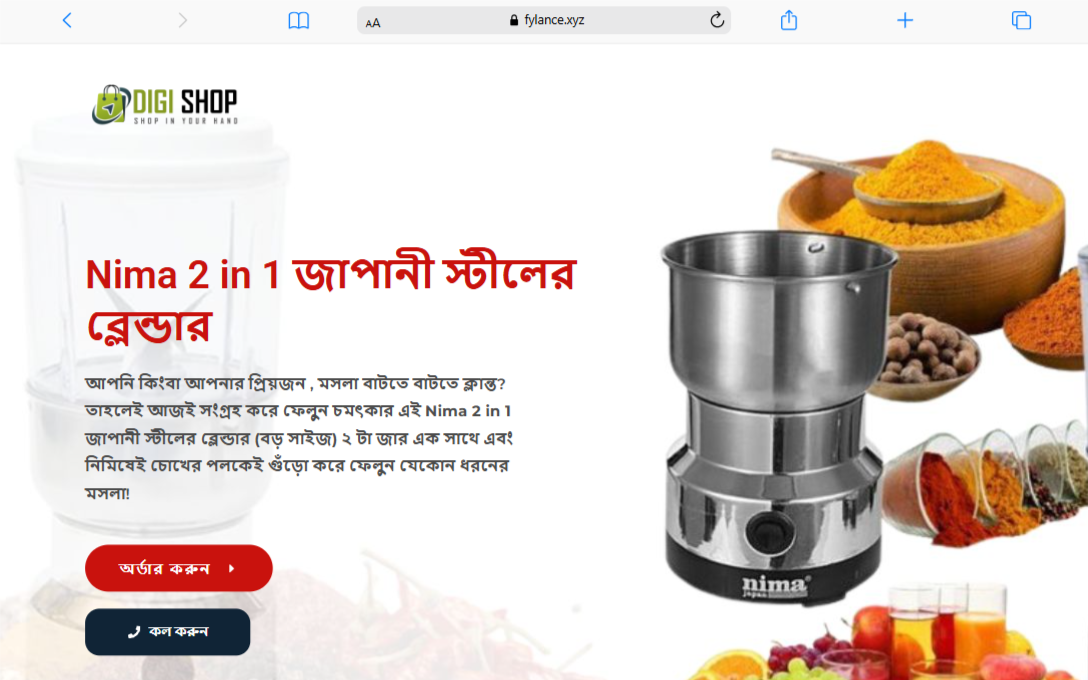
Task: Click the phone icon on call button
Action: click(134, 632)
